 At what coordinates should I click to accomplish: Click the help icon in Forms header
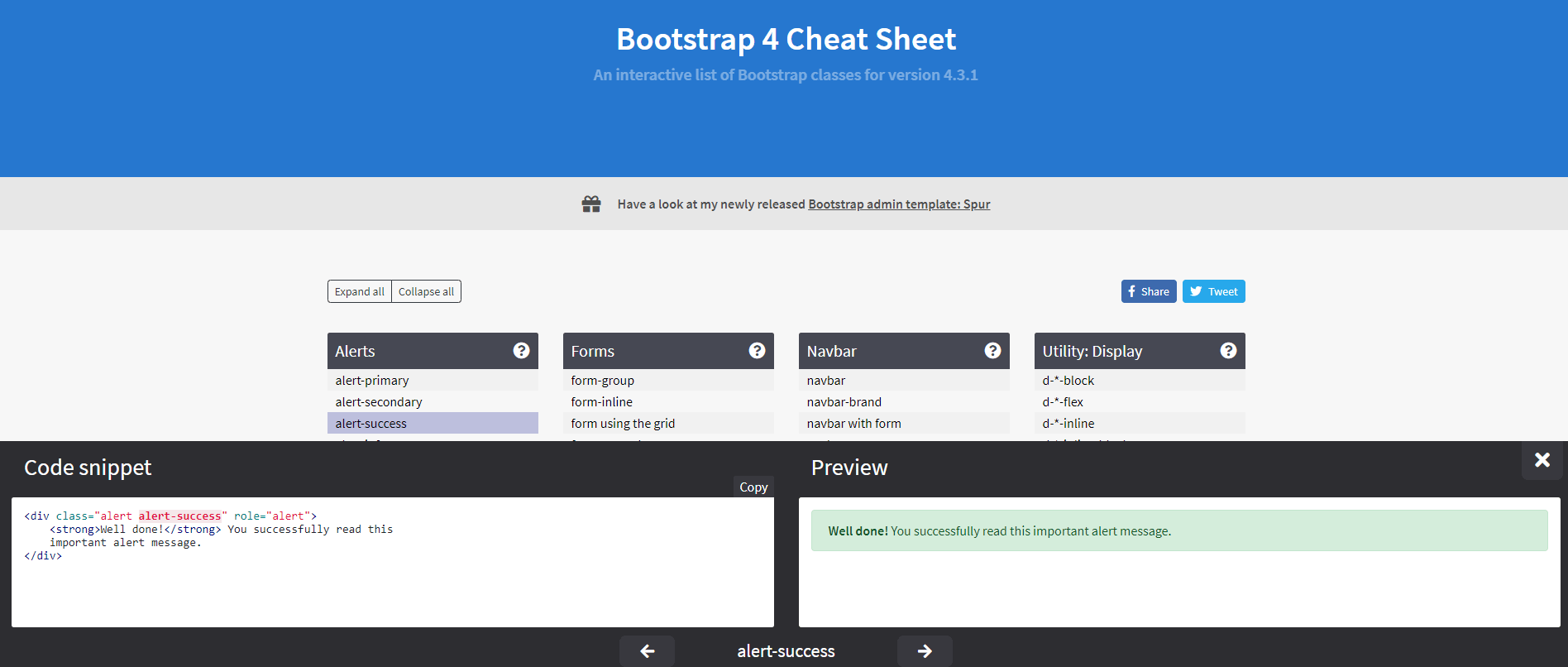[x=757, y=351]
